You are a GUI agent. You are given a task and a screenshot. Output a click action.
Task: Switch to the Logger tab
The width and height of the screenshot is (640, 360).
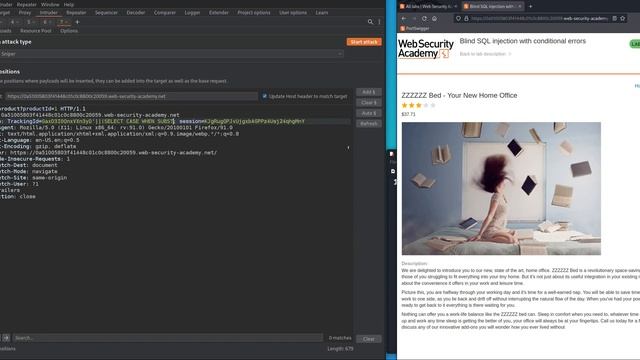pos(192,13)
